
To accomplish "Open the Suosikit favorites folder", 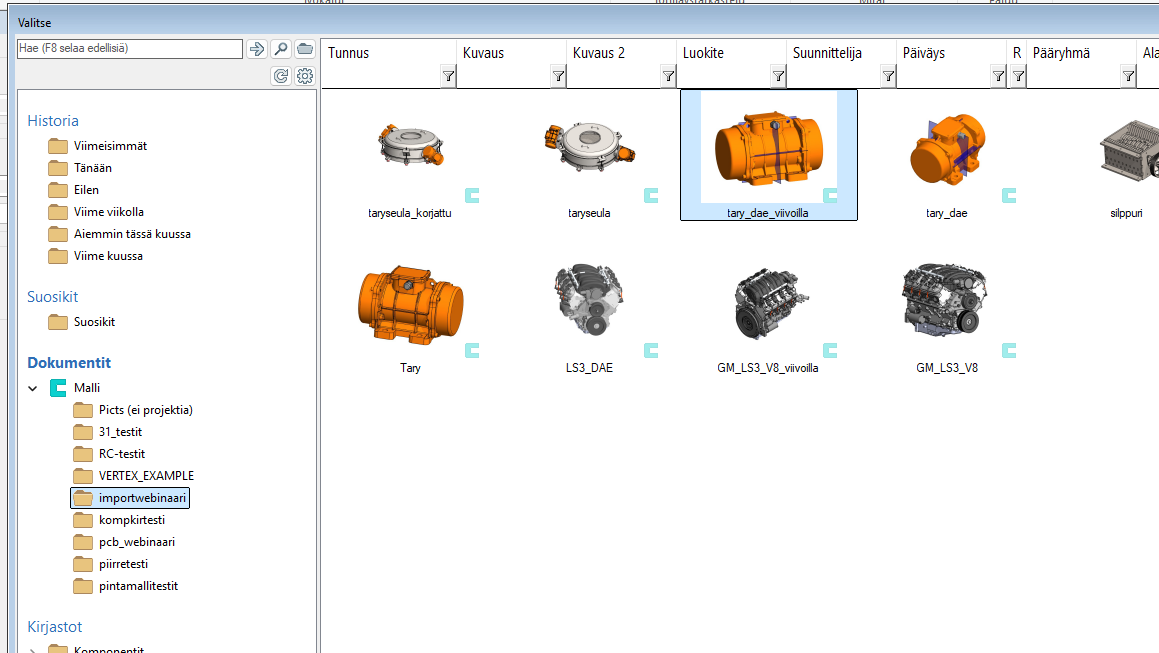I will (94, 322).
